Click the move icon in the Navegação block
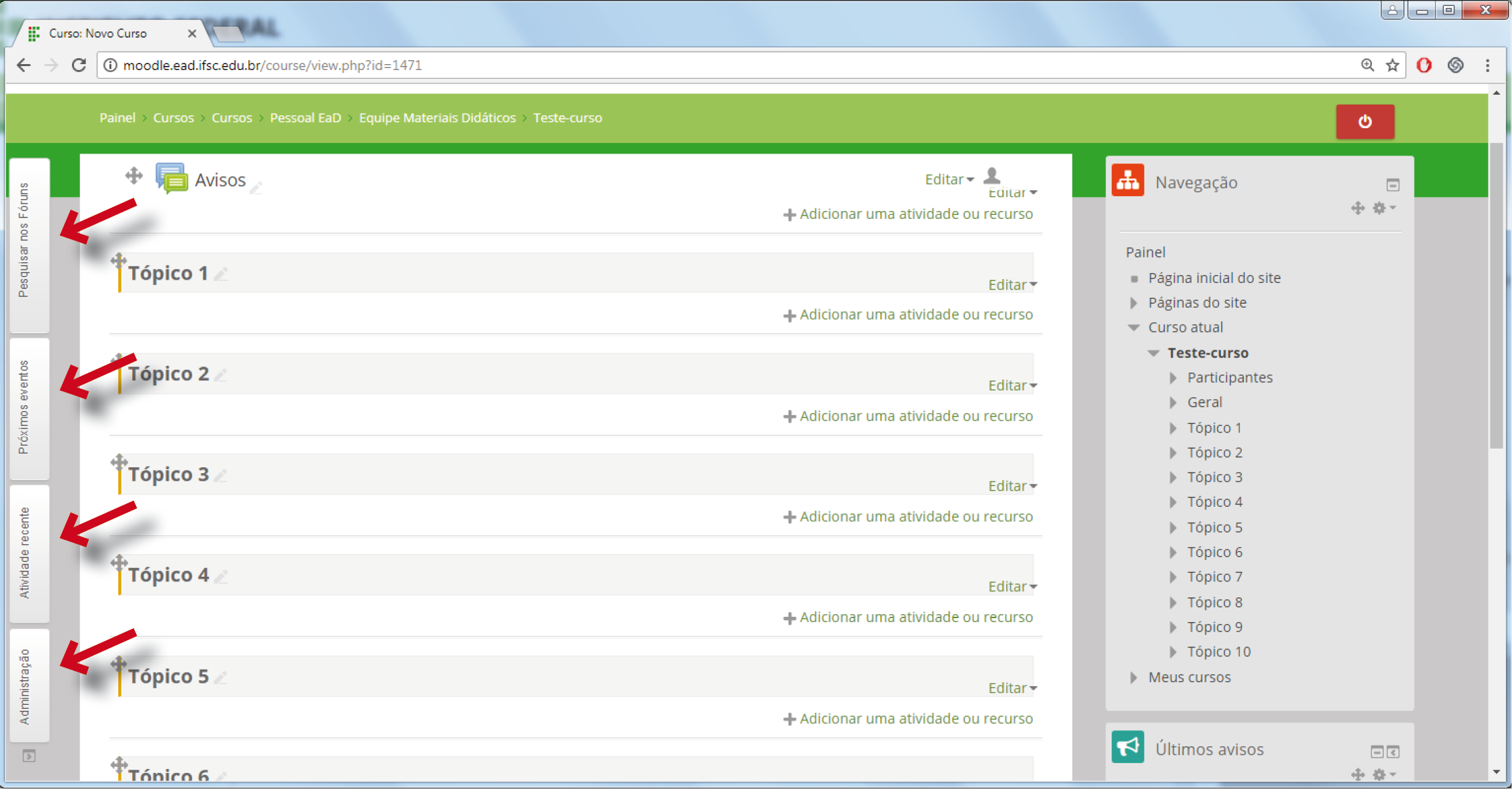 [x=1357, y=208]
